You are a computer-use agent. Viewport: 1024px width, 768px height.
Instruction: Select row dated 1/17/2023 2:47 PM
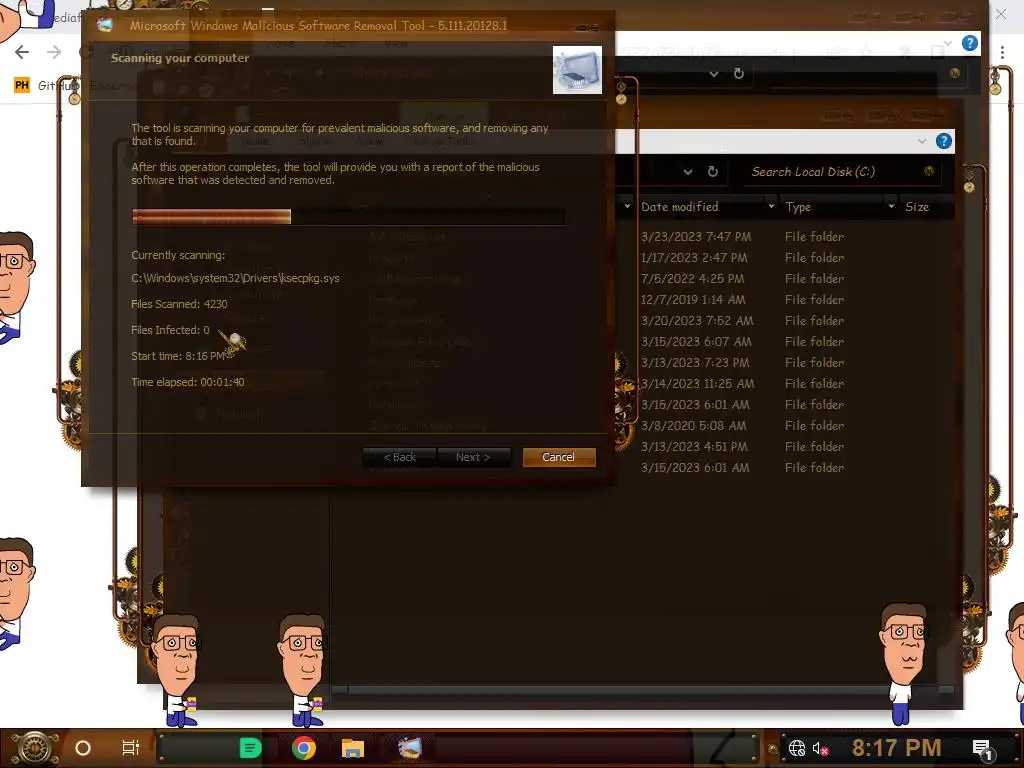[x=694, y=257]
